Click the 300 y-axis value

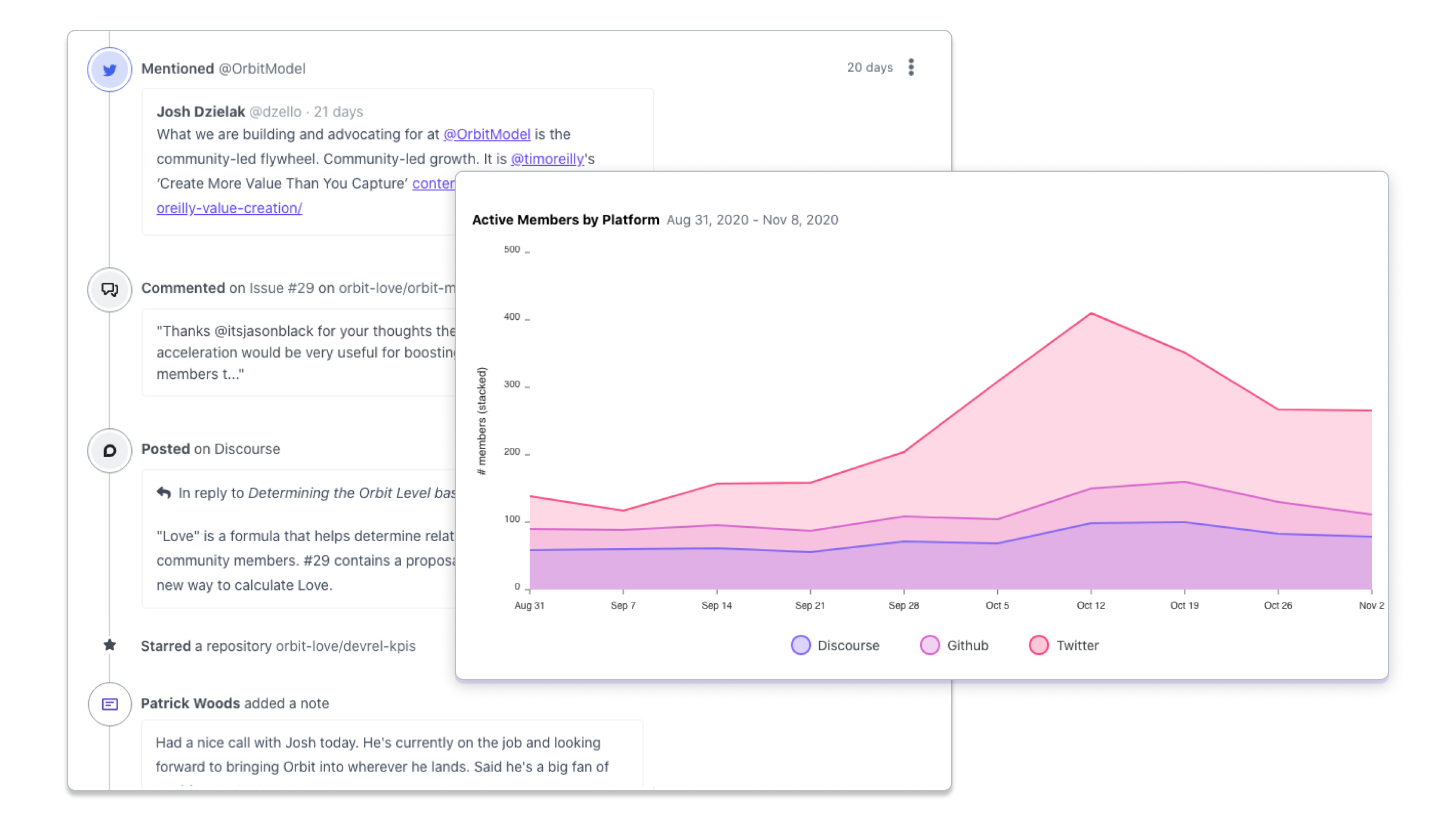tap(512, 384)
